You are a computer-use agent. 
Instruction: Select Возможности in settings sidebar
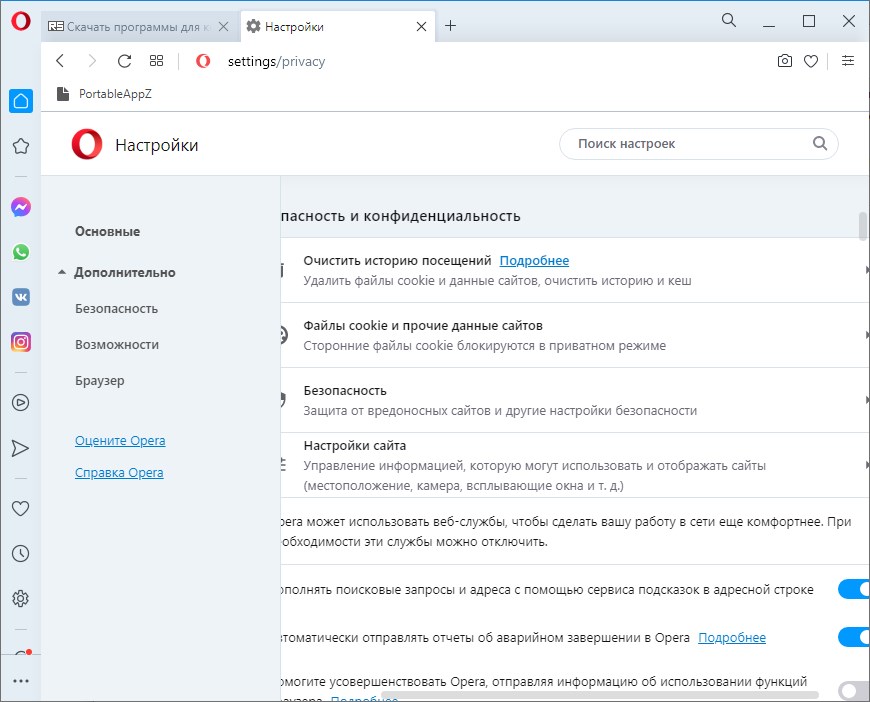(x=117, y=345)
